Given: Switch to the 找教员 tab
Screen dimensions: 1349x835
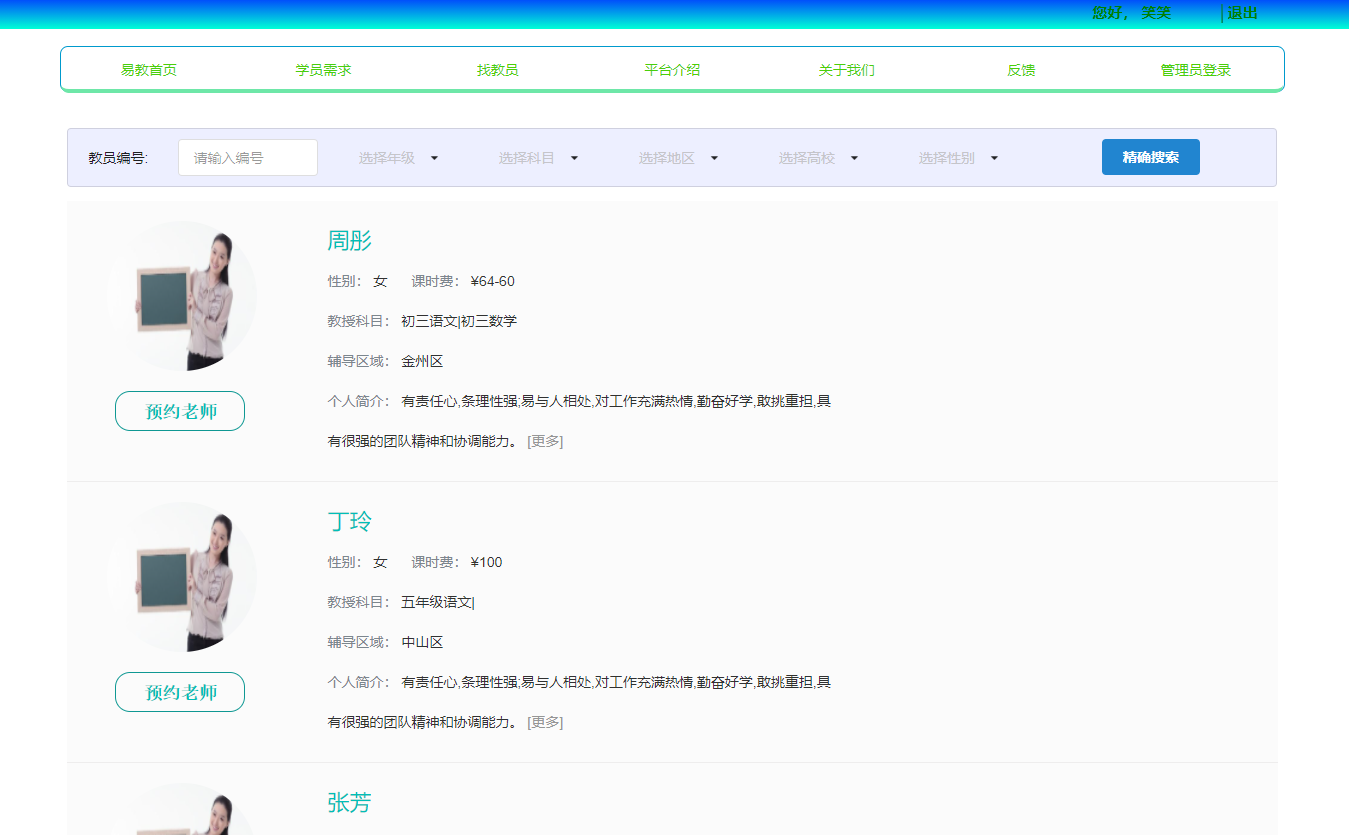Looking at the screenshot, I should coord(497,69).
